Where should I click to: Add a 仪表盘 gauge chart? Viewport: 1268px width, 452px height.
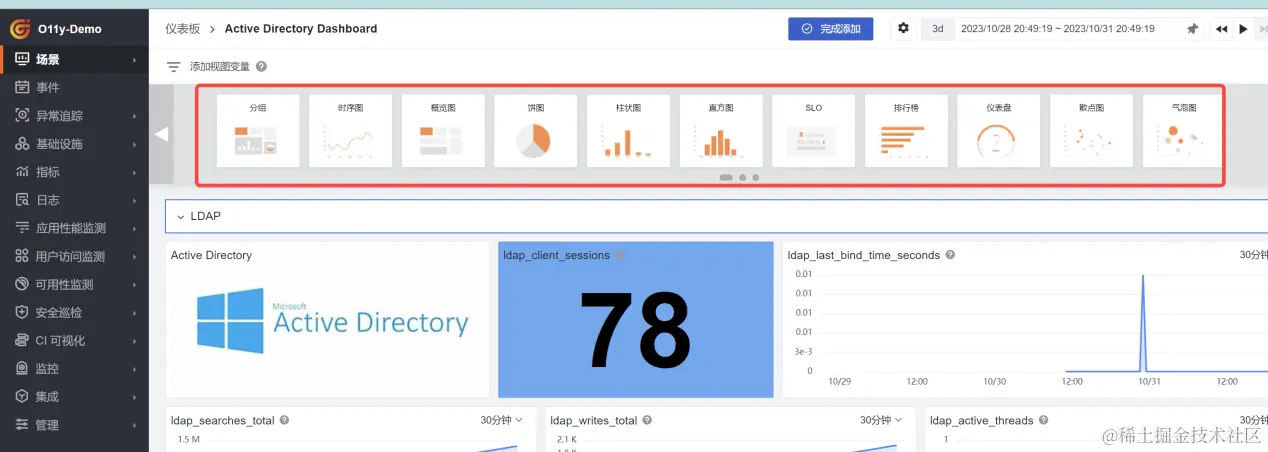click(x=998, y=130)
